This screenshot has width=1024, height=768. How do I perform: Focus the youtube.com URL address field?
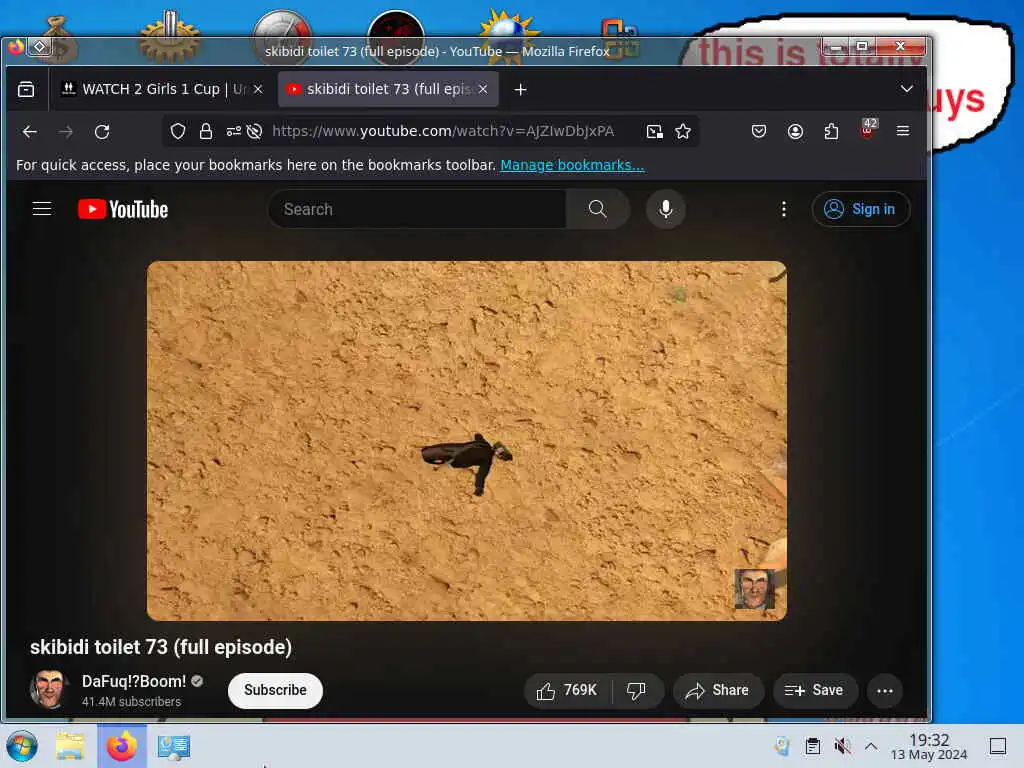click(443, 131)
